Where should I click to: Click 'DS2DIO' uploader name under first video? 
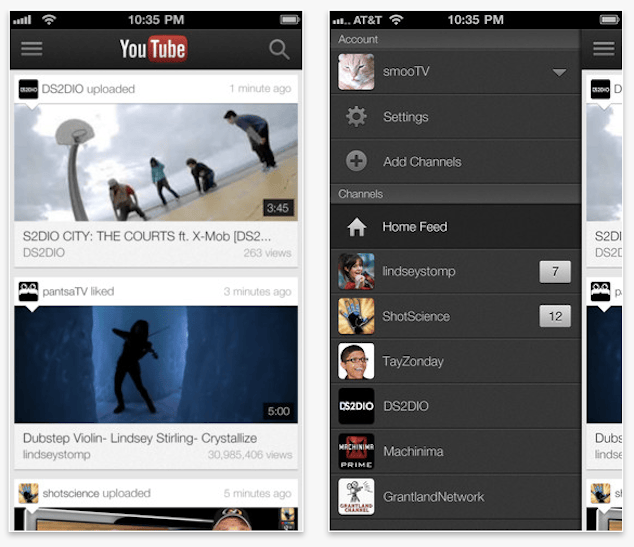pyautogui.click(x=44, y=253)
